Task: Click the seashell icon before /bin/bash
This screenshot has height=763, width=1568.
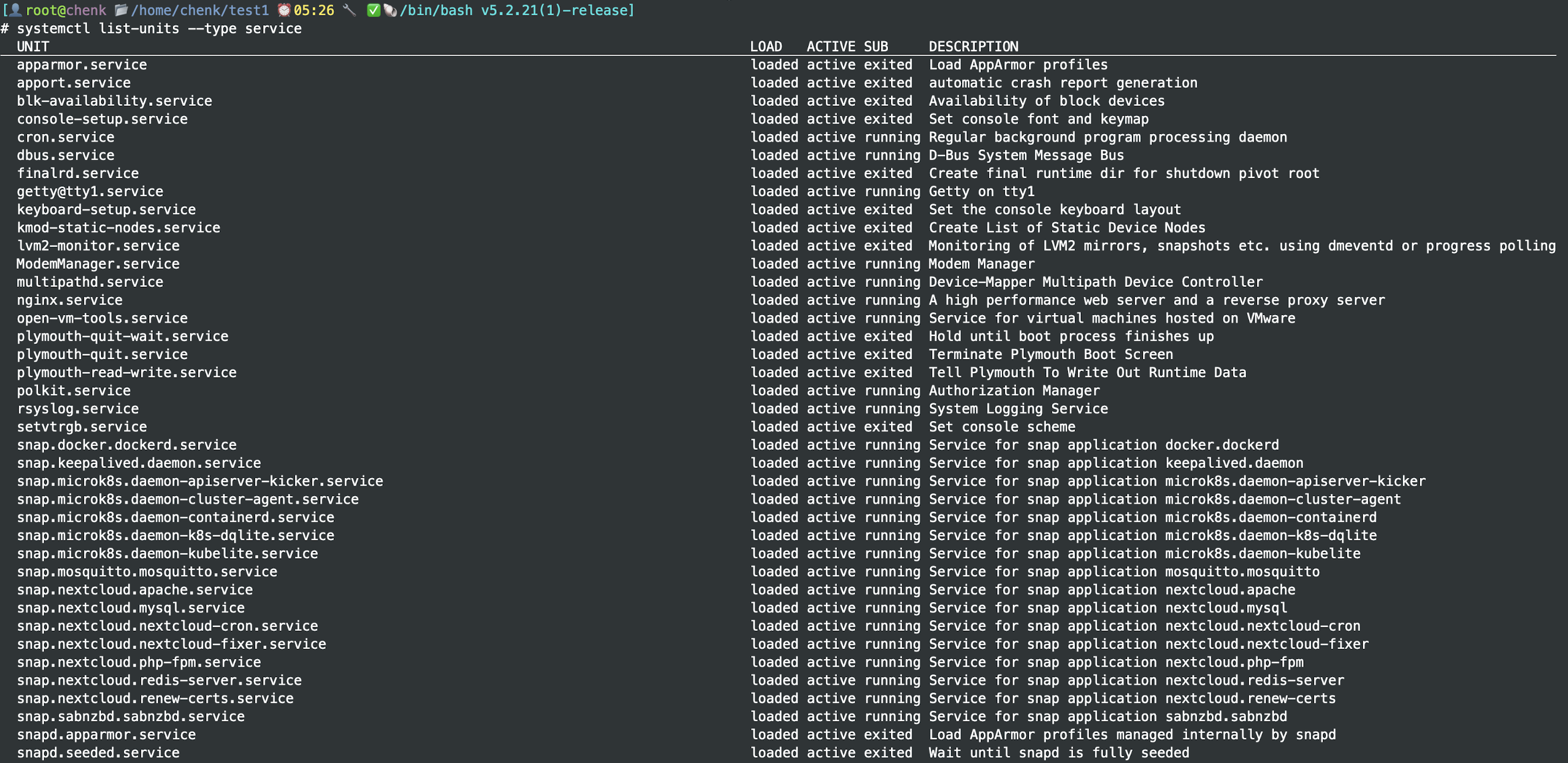Action: click(x=390, y=10)
